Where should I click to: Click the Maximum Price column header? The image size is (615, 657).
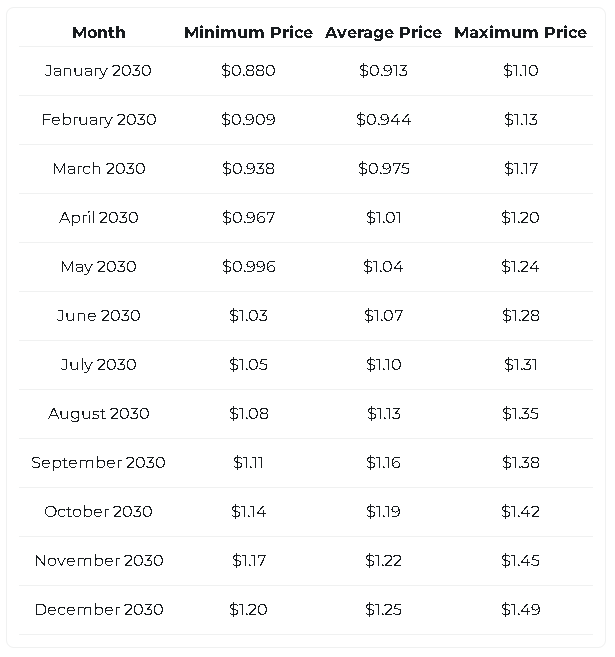click(x=520, y=32)
